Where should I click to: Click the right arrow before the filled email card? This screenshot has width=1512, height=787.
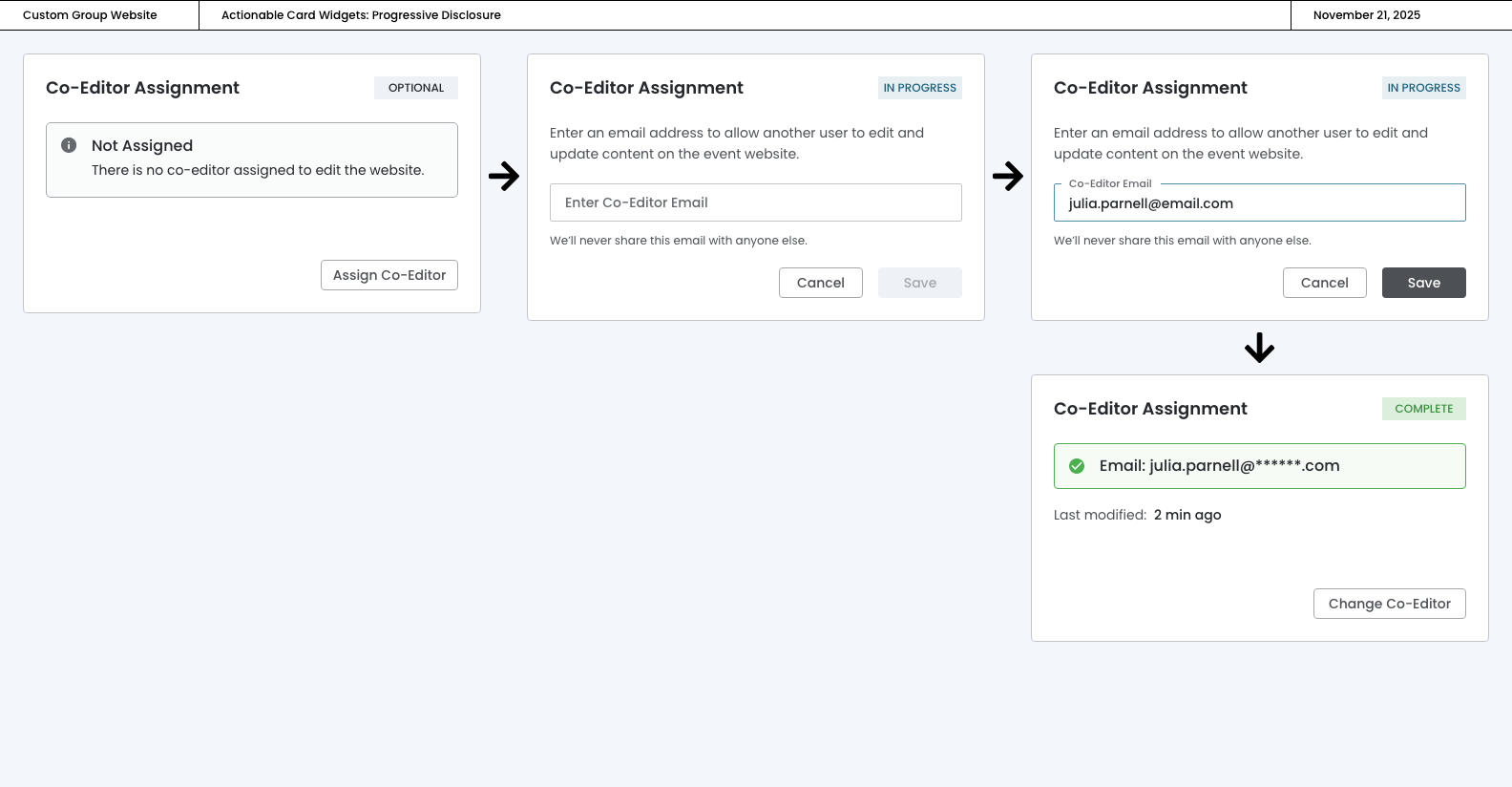click(1008, 176)
